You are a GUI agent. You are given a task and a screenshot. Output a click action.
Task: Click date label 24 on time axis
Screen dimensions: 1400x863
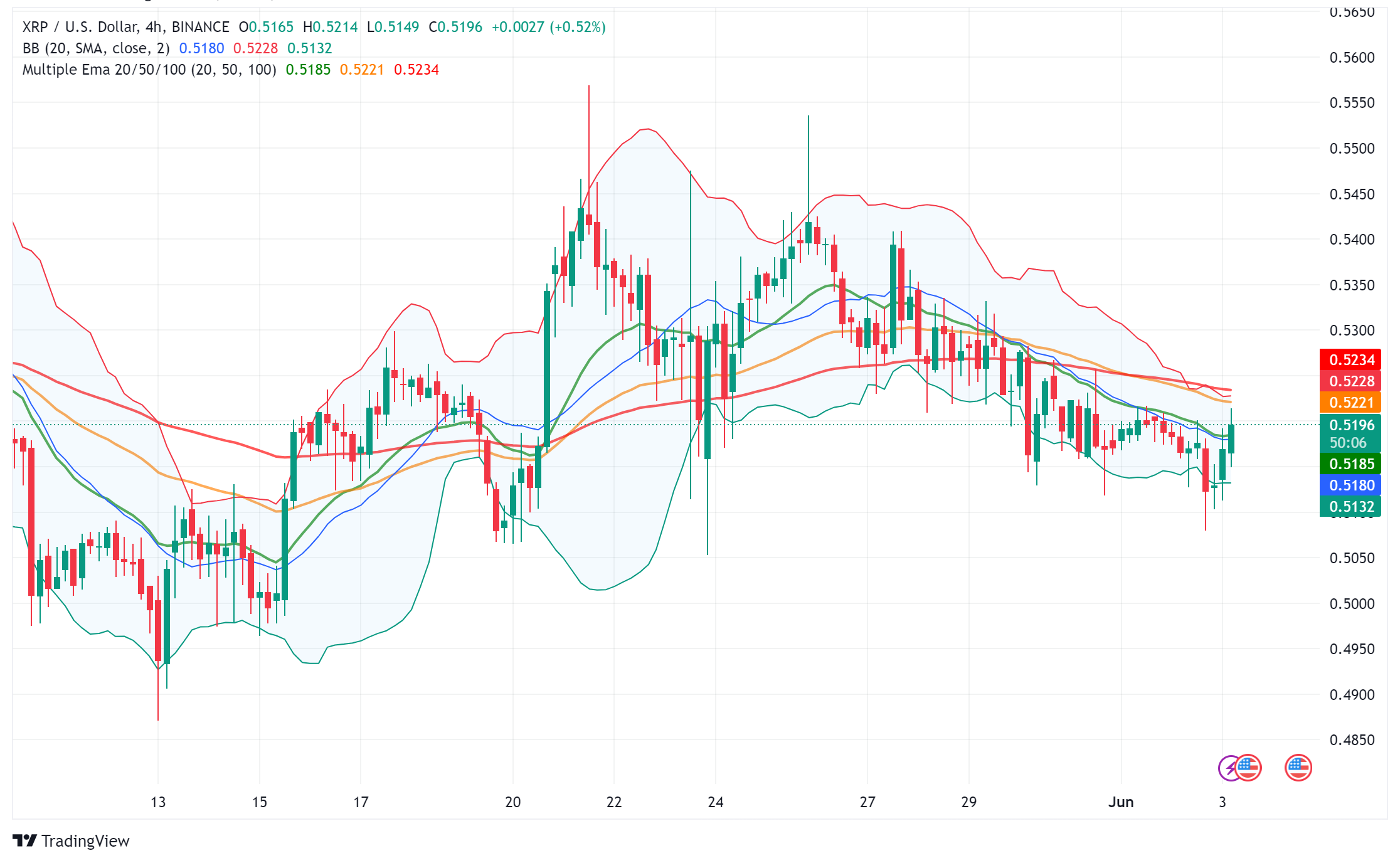716,802
